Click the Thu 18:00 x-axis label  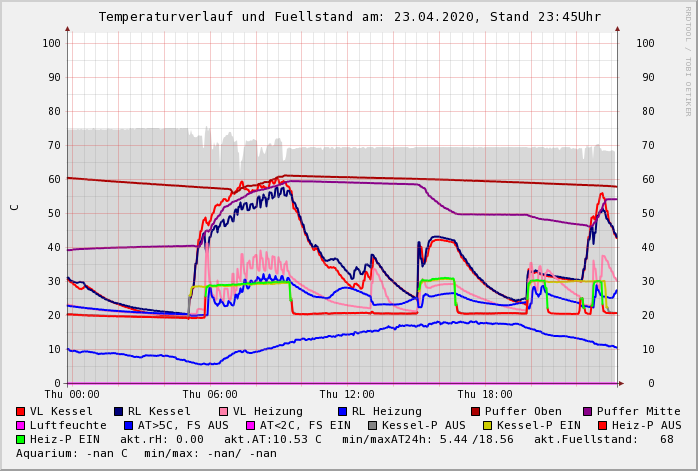[x=485, y=395]
